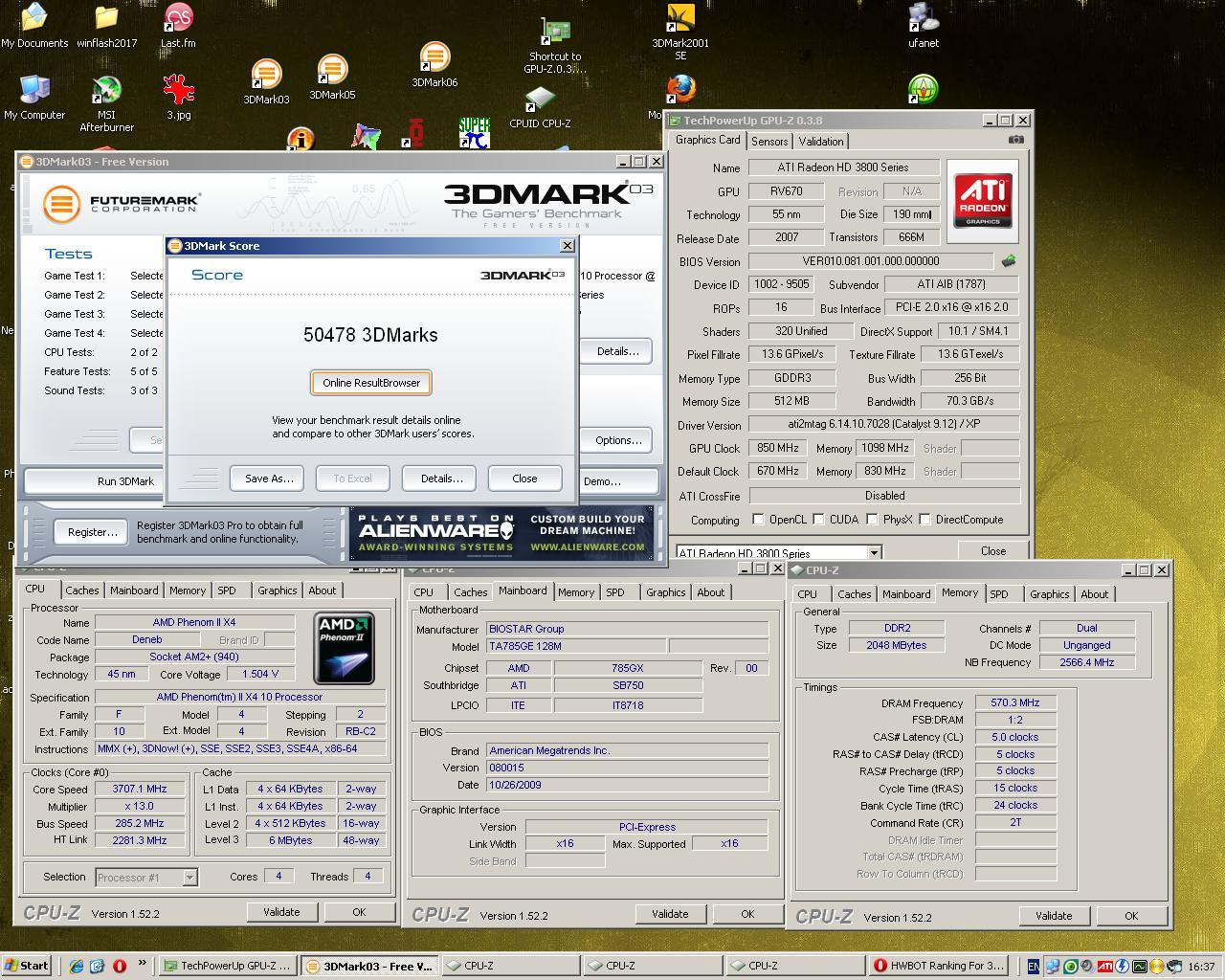The height and width of the screenshot is (980, 1225).
Task: Click the DRAM Frequency value field
Action: click(1015, 702)
